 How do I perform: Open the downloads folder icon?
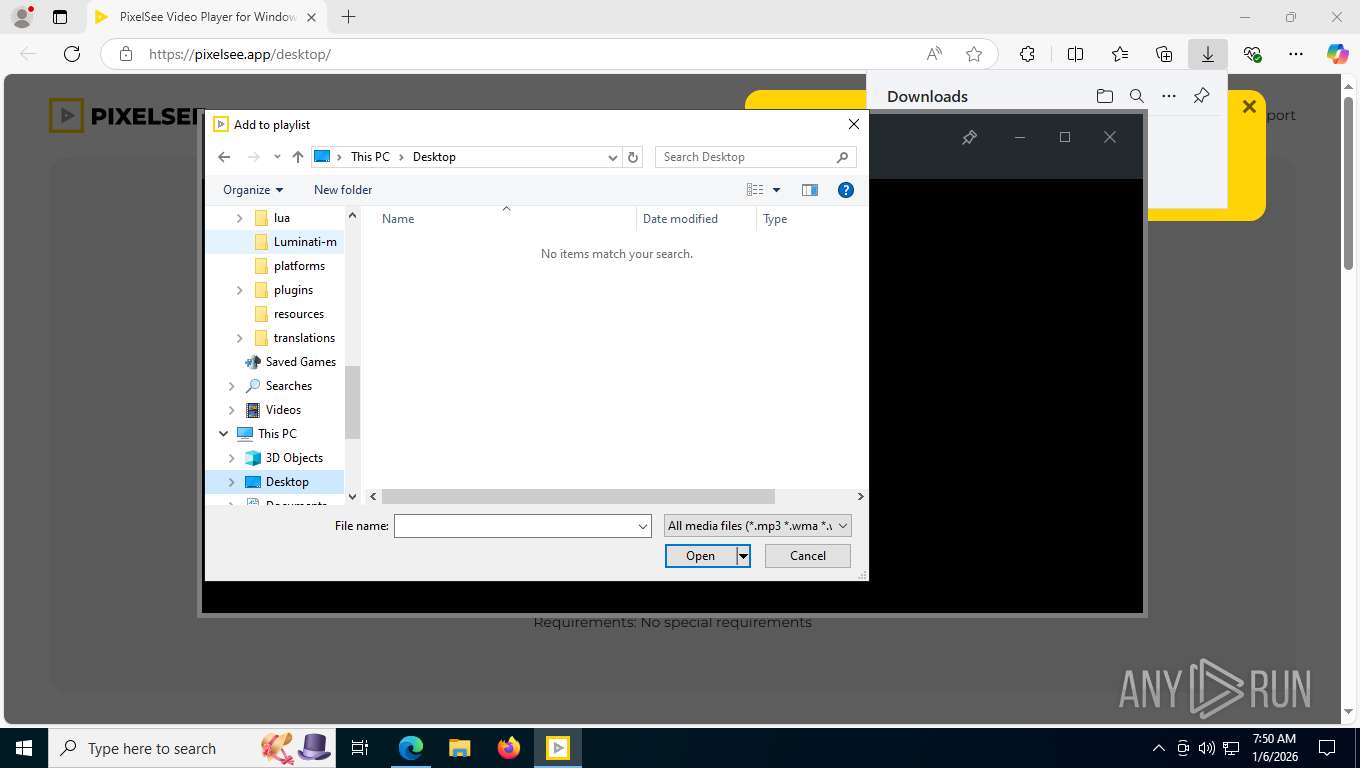[1105, 96]
